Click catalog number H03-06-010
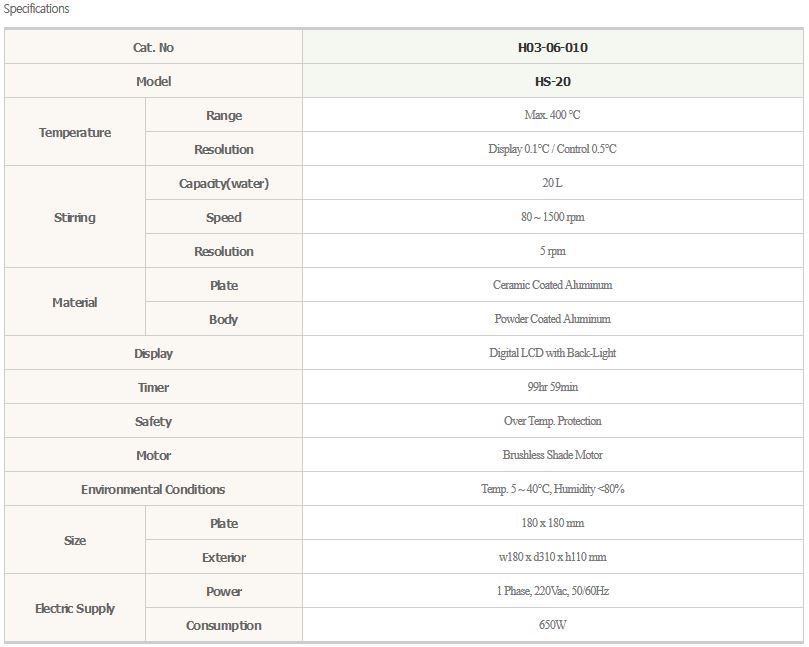Viewport: 809px width, 647px height. 553,47
